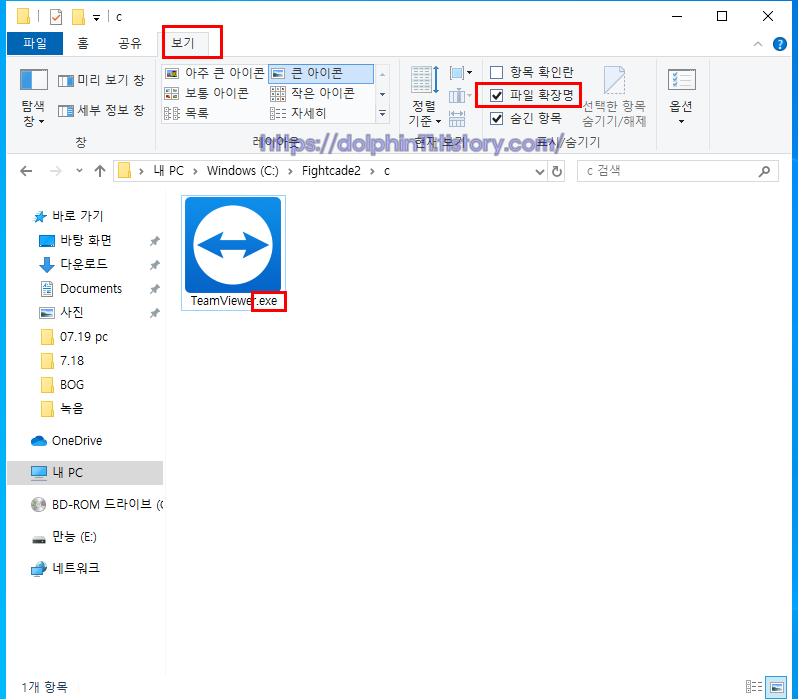Expand the layout gallery more options
798x699 pixels.
(382, 114)
